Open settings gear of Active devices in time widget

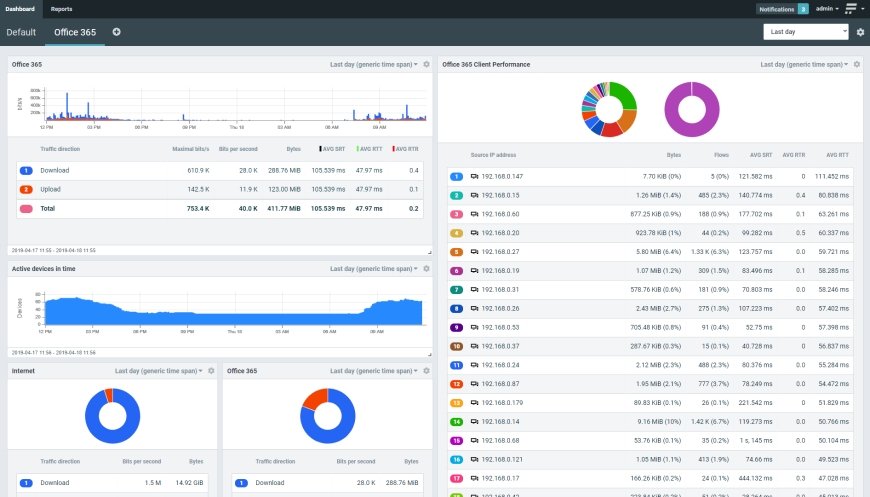click(x=426, y=268)
